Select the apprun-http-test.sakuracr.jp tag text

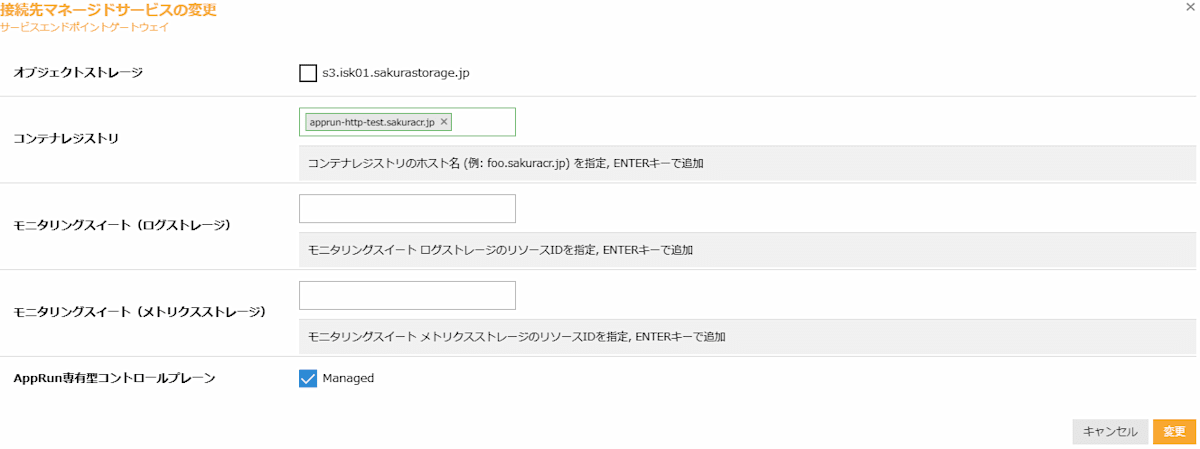point(372,122)
